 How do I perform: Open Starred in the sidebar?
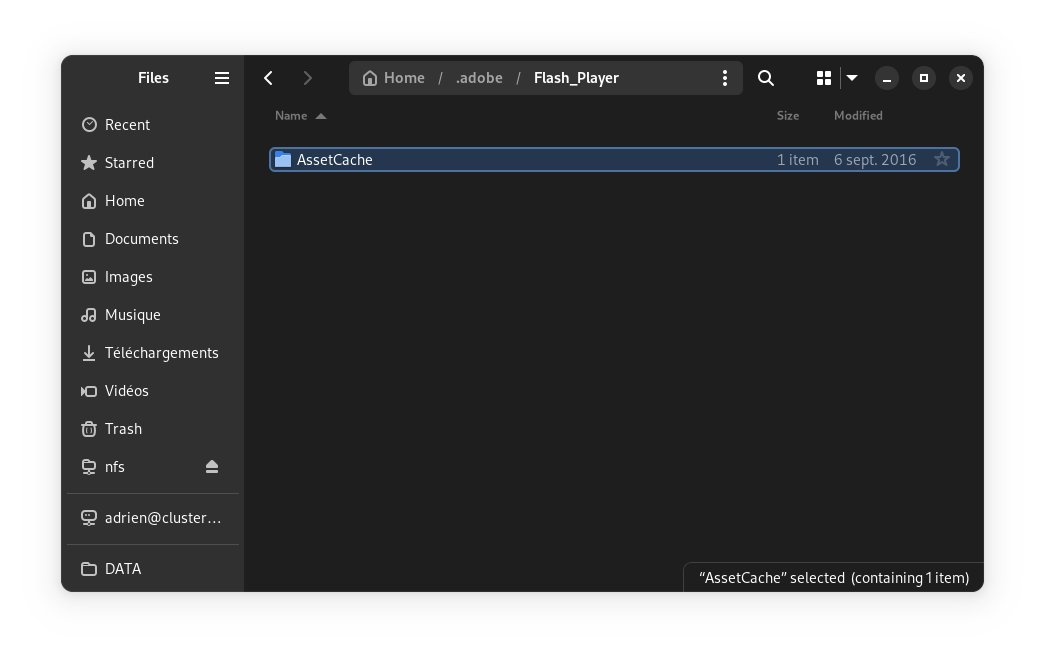(153, 163)
